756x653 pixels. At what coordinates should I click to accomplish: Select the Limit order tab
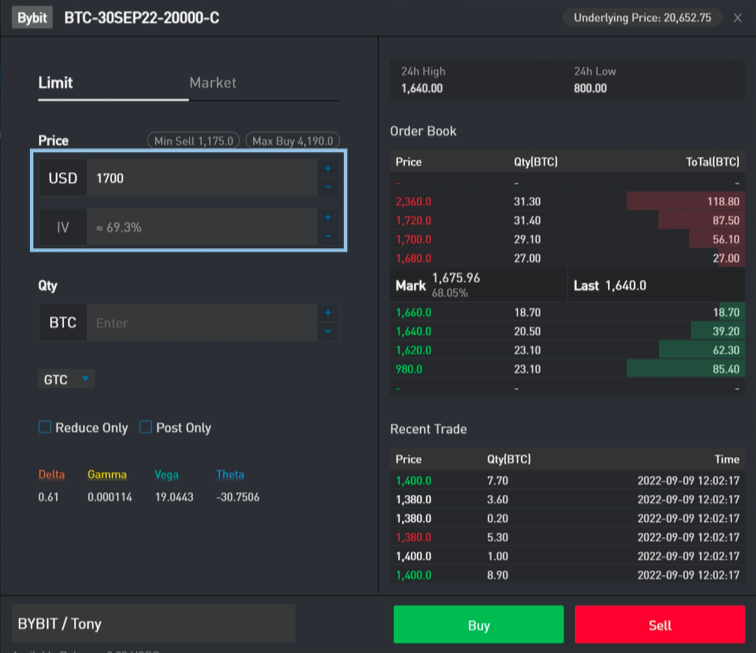56,83
